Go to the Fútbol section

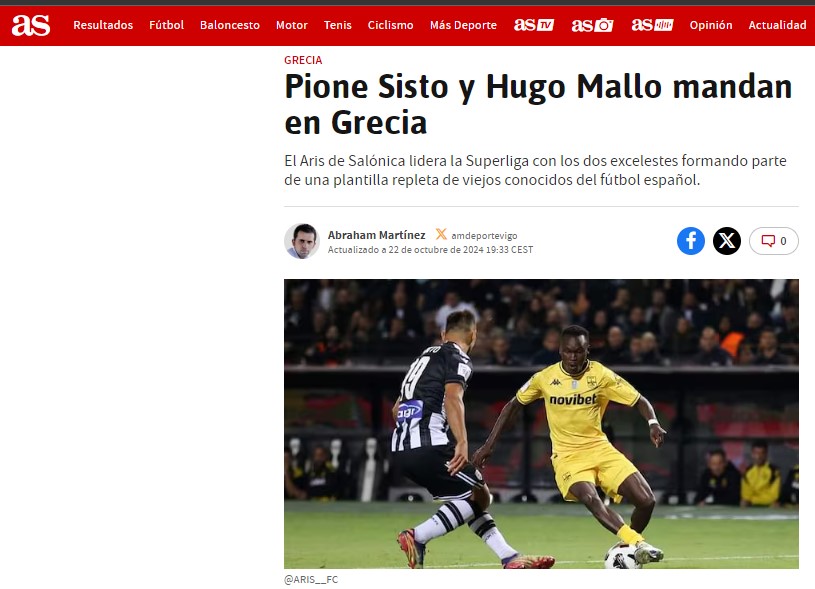166,25
